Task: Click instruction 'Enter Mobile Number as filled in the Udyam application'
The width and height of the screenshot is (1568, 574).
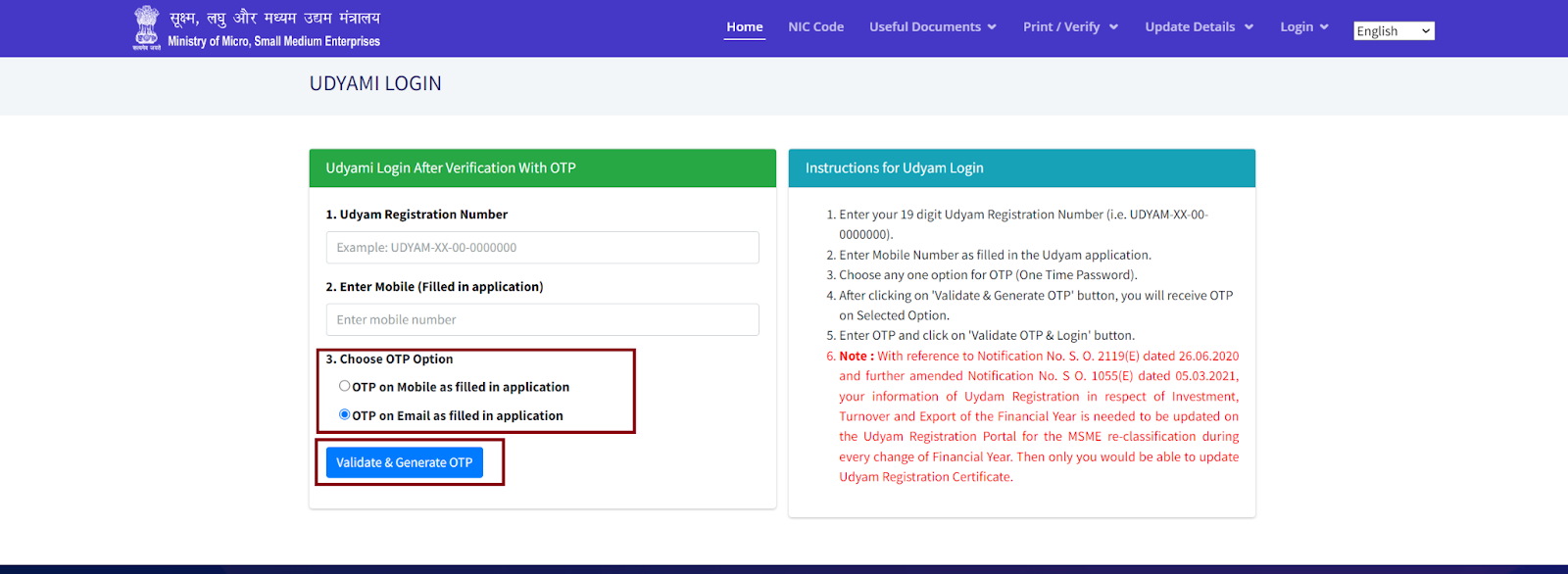Action: coord(995,255)
